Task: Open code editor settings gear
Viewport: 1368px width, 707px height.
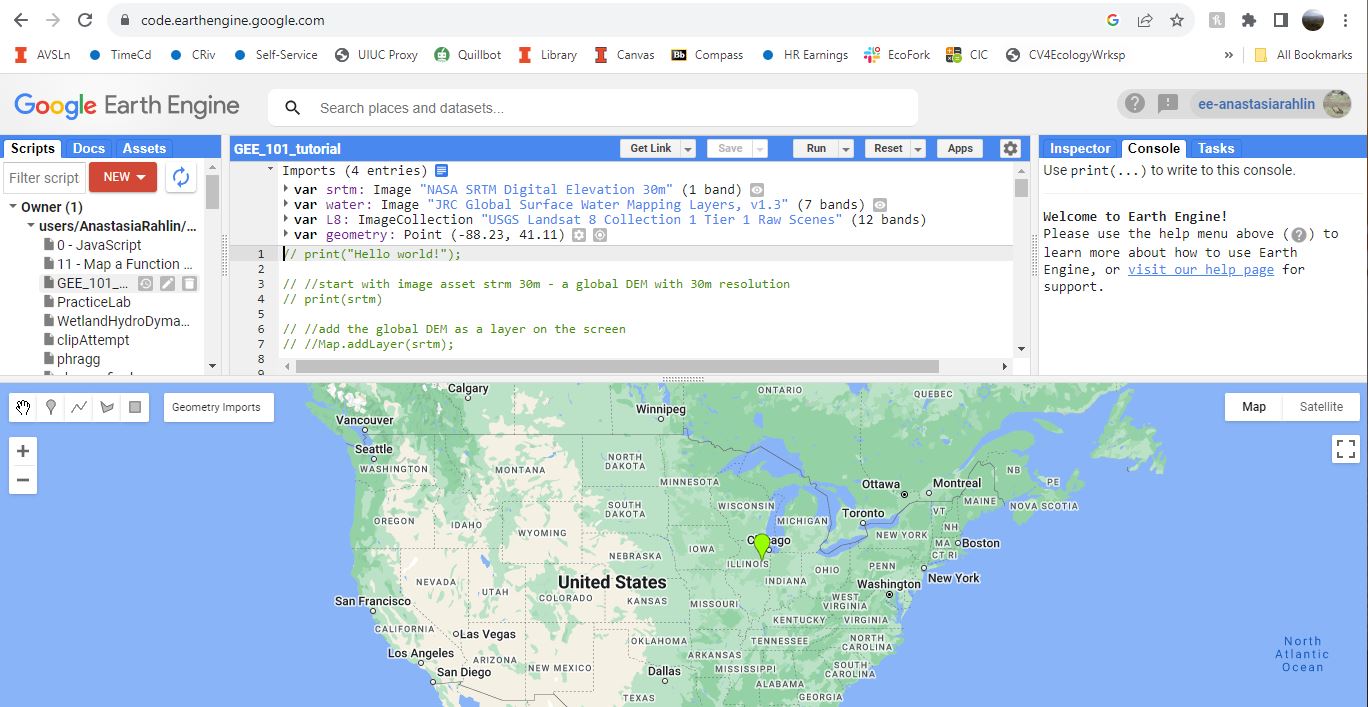Action: 1010,148
